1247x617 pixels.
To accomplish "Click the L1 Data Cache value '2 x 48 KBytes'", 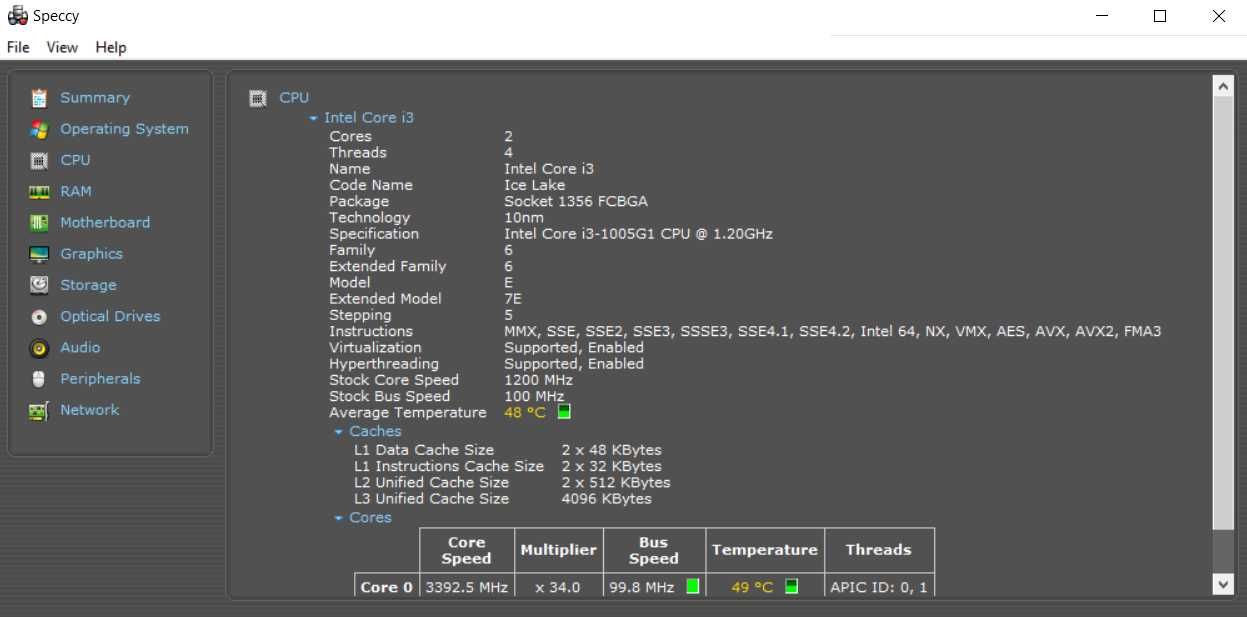I will pyautogui.click(x=611, y=450).
